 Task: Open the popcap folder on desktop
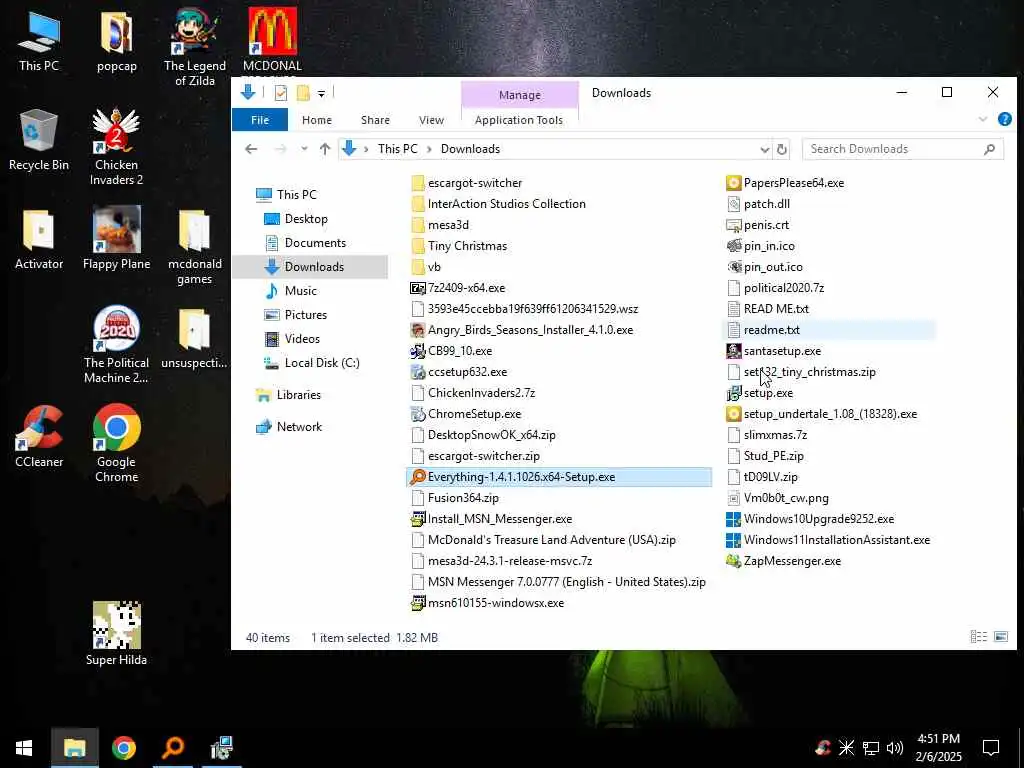[116, 40]
